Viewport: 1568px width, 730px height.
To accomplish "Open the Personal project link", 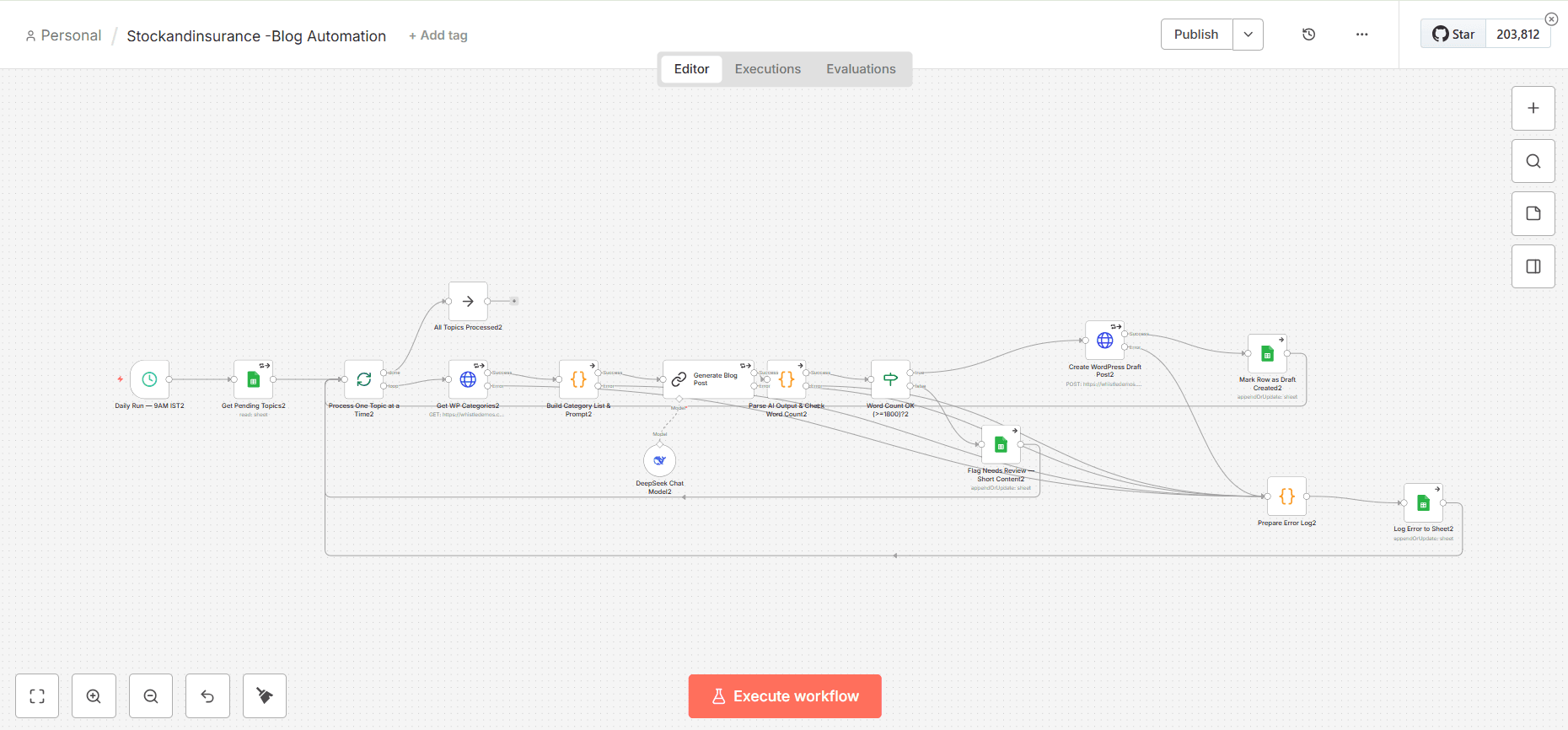I will [x=63, y=35].
